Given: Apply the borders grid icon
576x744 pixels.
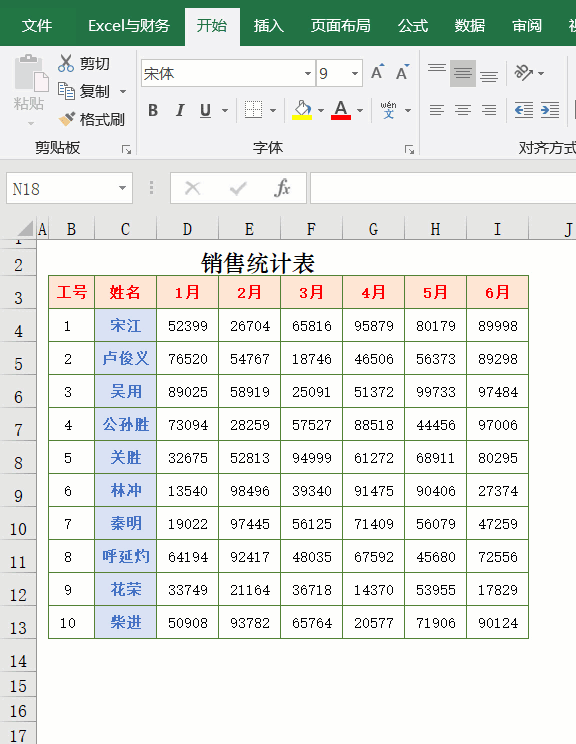Looking at the screenshot, I should pyautogui.click(x=253, y=110).
